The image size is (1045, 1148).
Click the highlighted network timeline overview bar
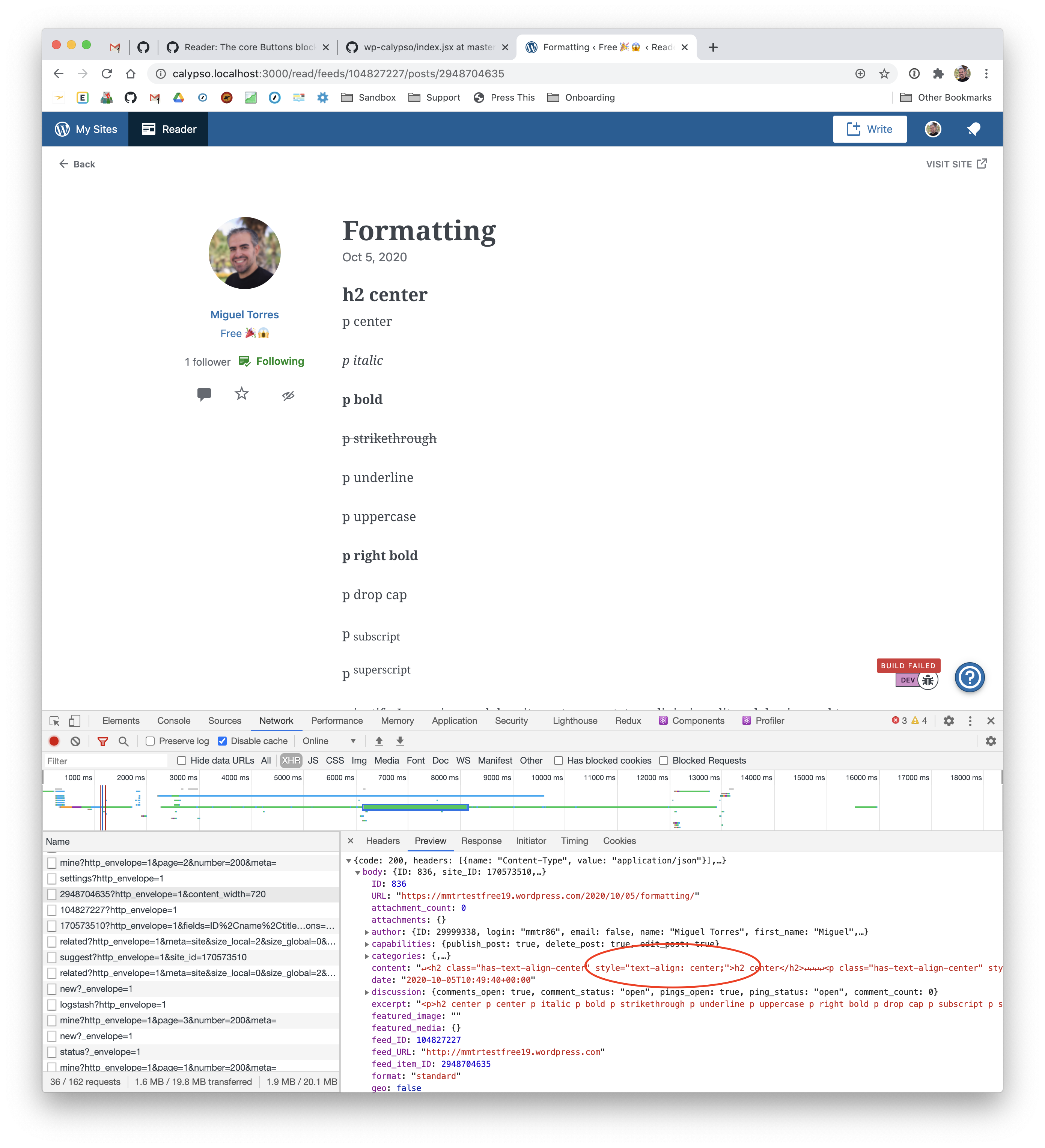pyautogui.click(x=415, y=807)
